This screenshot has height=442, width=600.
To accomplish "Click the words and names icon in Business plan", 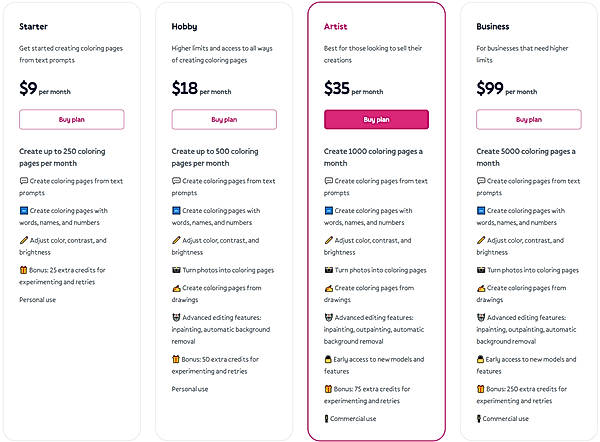I will (481, 211).
